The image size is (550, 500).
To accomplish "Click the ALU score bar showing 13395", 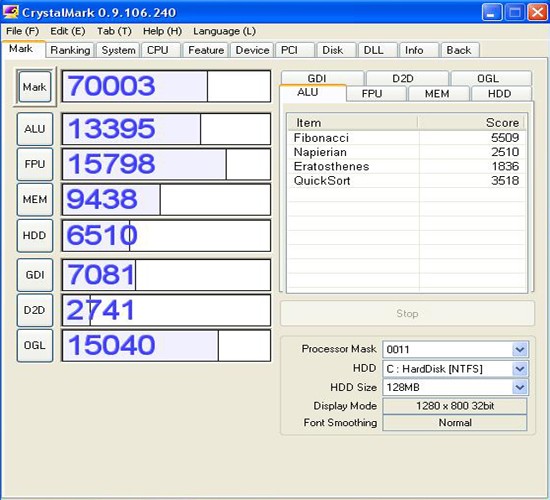I will coord(166,129).
